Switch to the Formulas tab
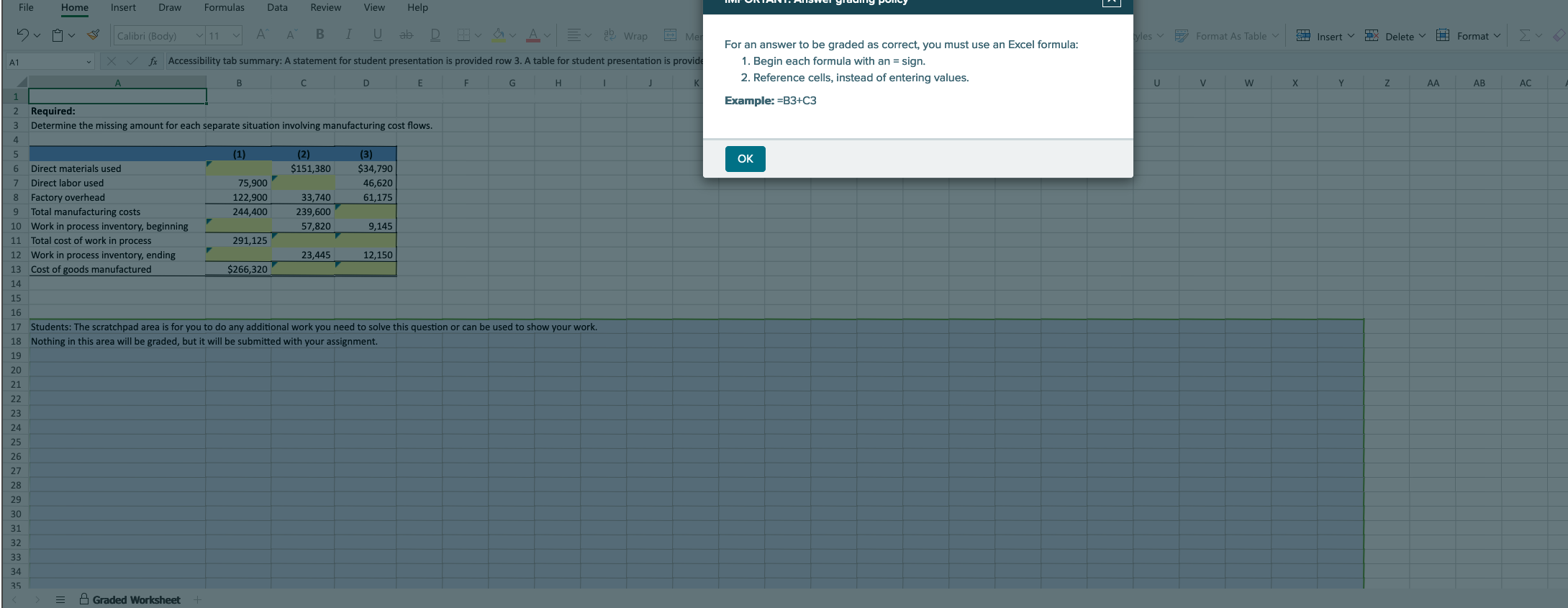The height and width of the screenshot is (608, 1568). point(225,7)
